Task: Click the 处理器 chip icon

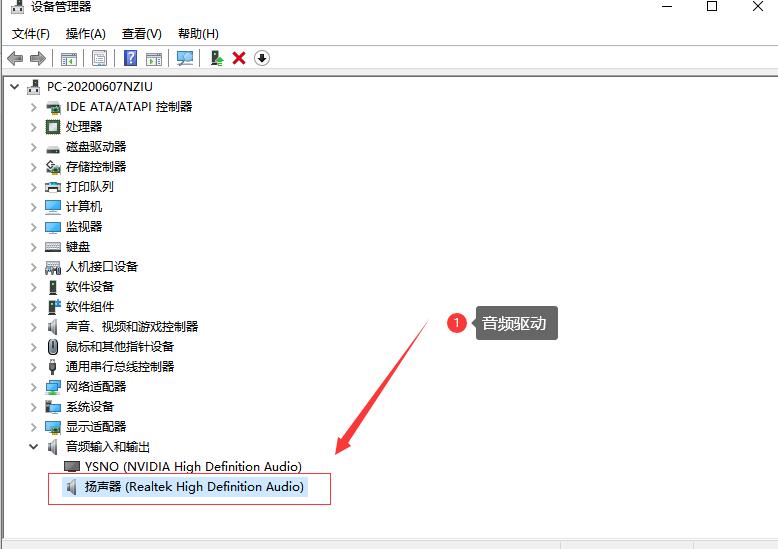Action: click(x=53, y=127)
